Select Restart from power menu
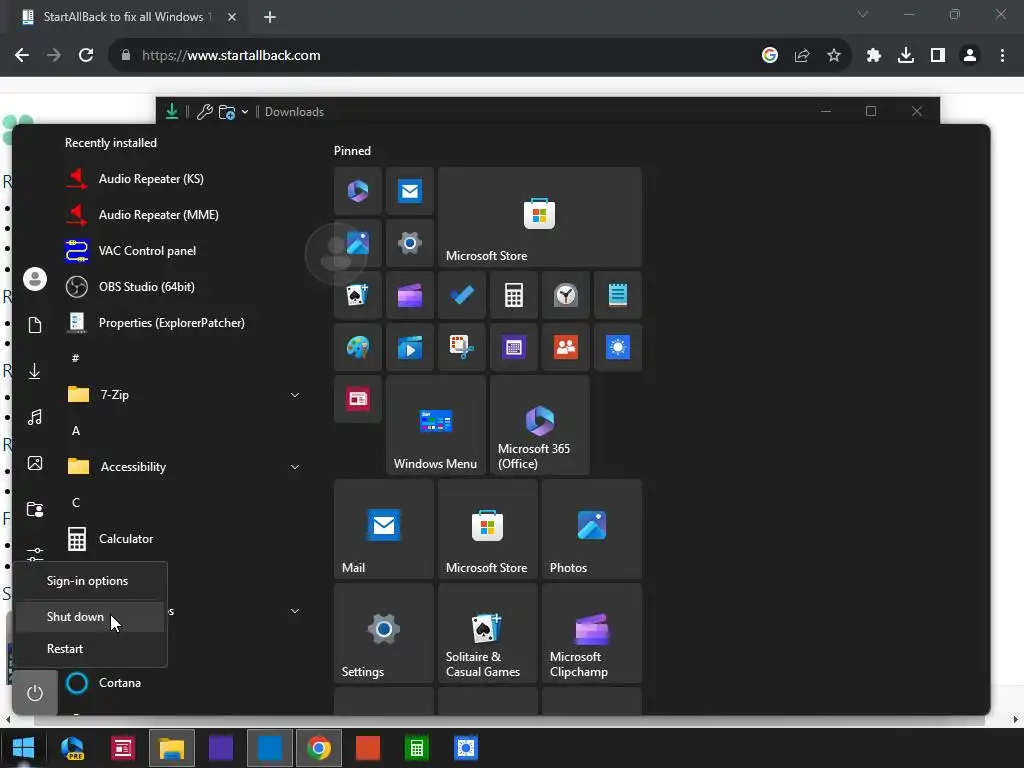Viewport: 1024px width, 768px height. pyautogui.click(x=90, y=648)
